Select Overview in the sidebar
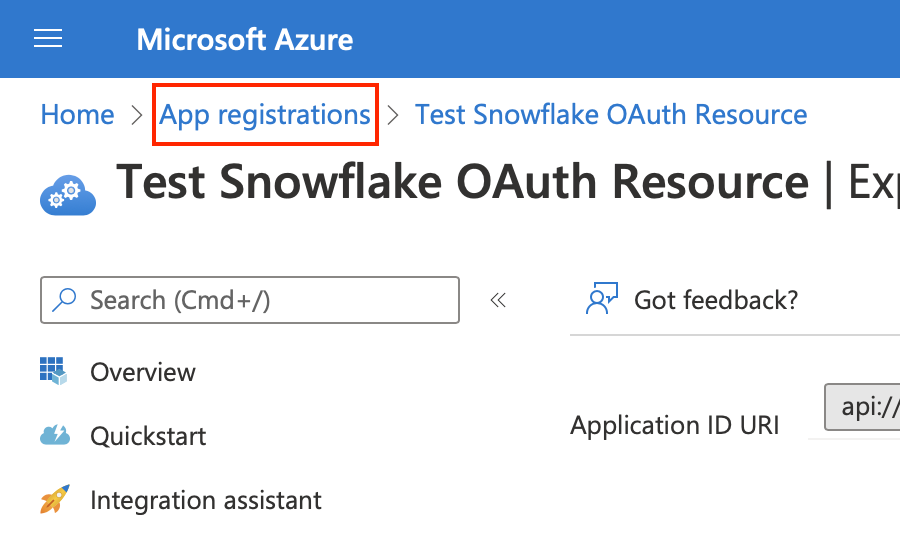900x546 pixels. [143, 372]
